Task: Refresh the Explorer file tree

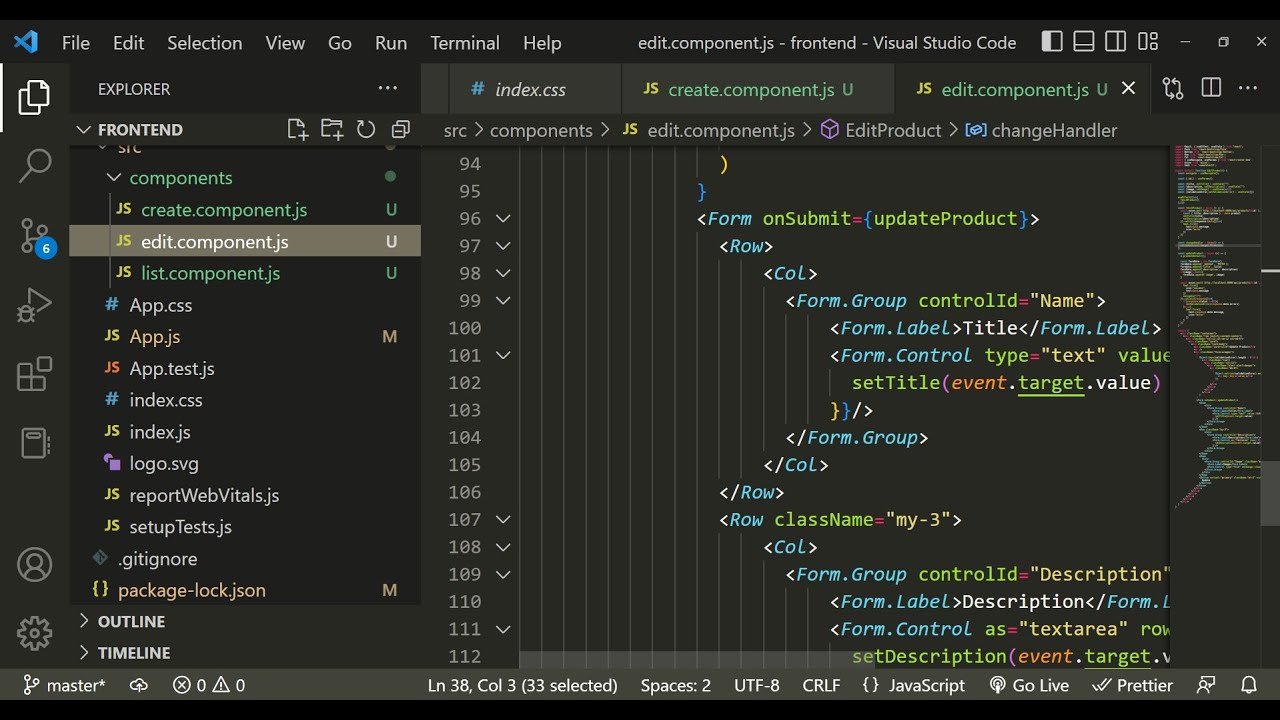Action: click(366, 129)
